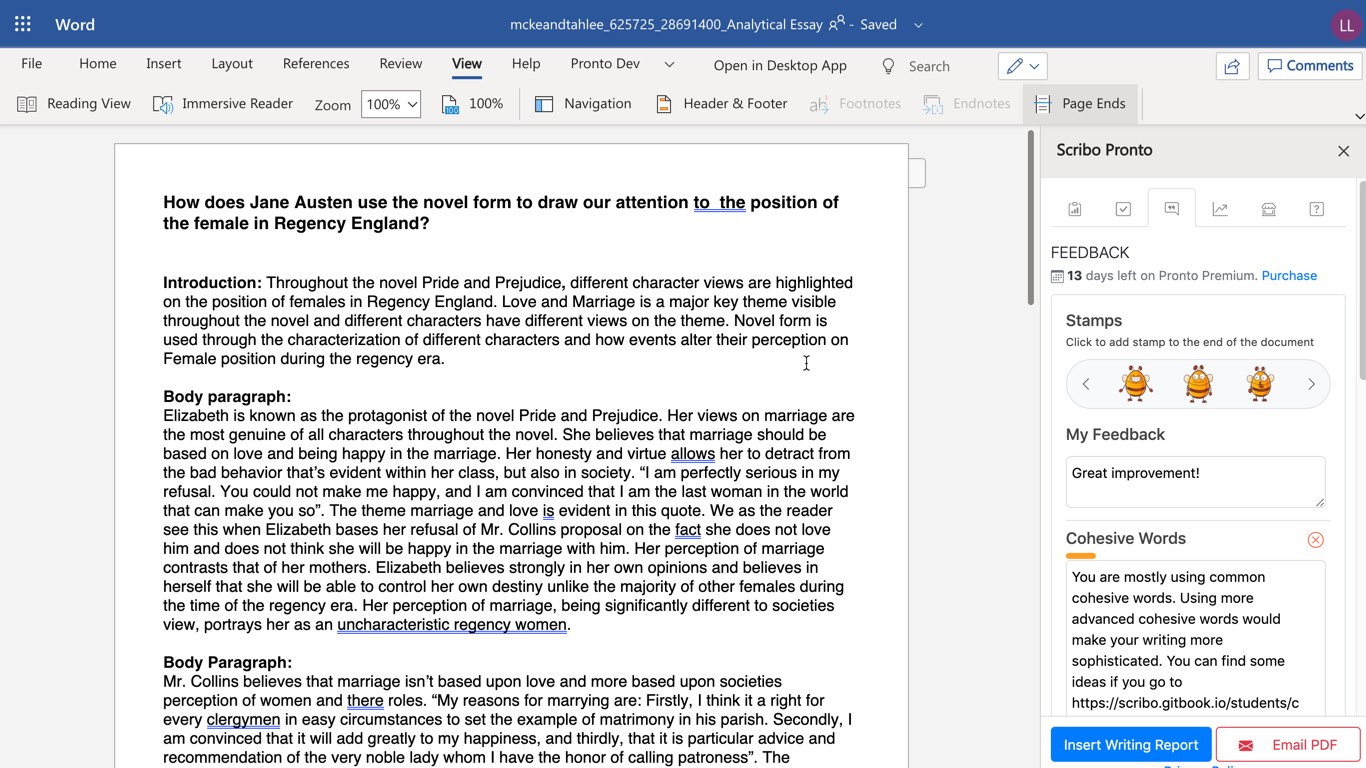Toggle the Navigation pane
The height and width of the screenshot is (768, 1366).
click(x=583, y=104)
